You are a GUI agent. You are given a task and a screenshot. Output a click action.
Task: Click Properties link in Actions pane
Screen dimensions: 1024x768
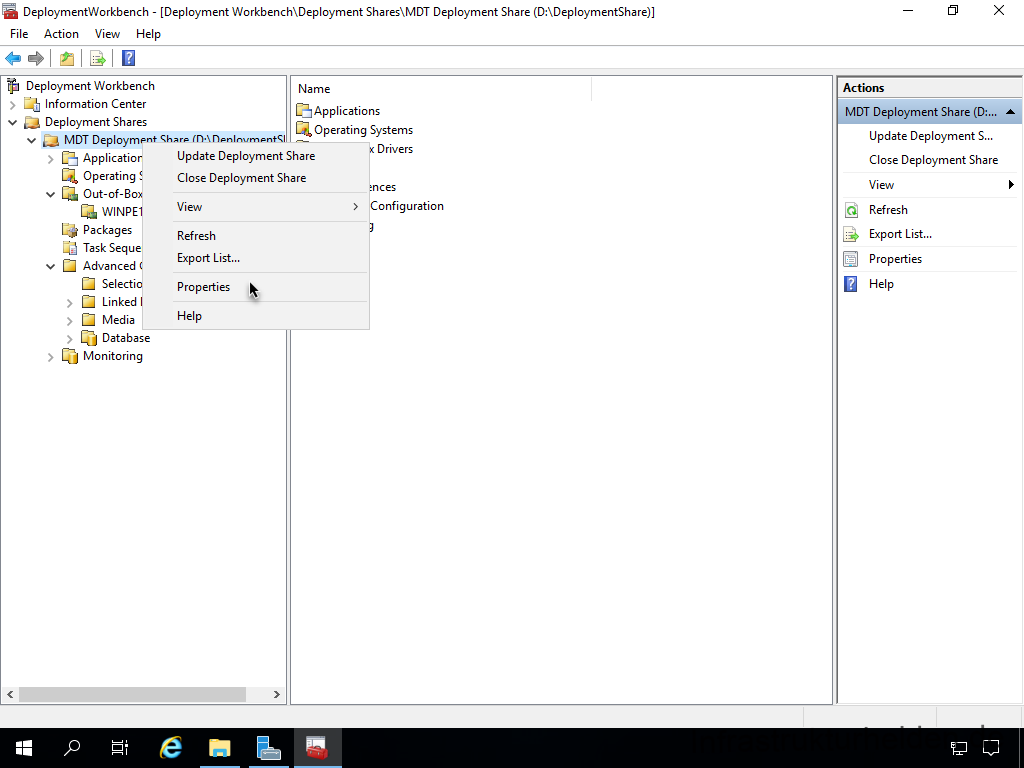tap(895, 259)
